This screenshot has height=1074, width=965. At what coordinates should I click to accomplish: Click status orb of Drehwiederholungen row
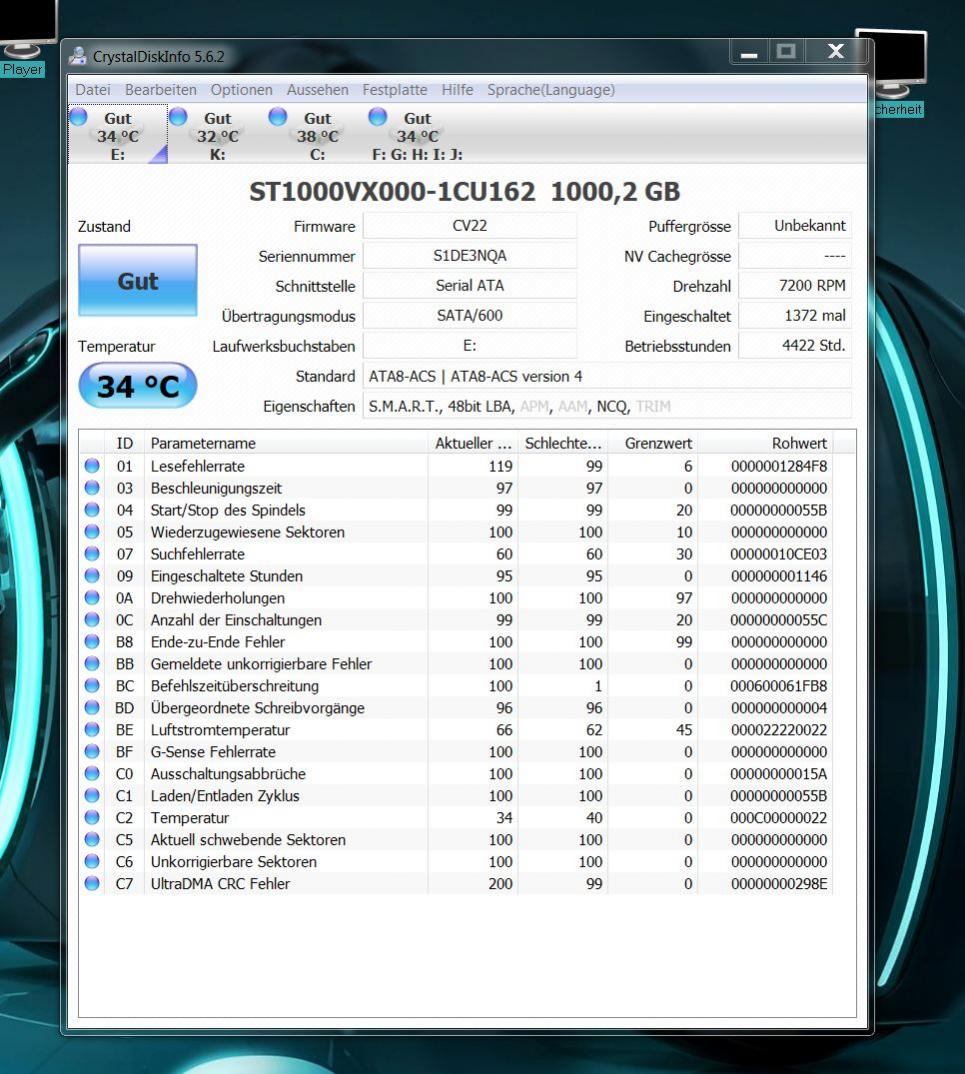point(92,597)
